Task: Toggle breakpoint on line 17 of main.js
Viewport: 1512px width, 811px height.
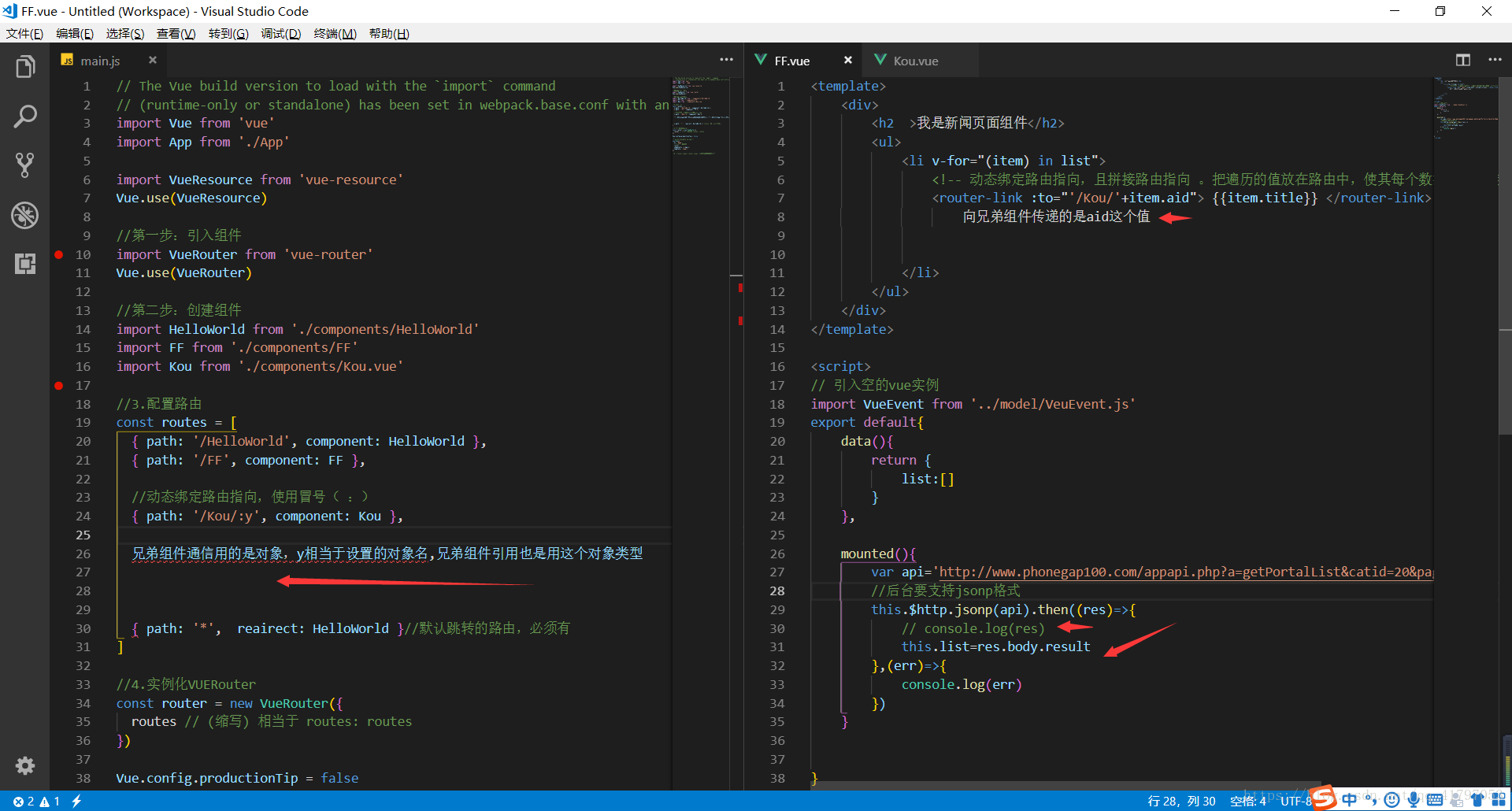Action: 59,385
